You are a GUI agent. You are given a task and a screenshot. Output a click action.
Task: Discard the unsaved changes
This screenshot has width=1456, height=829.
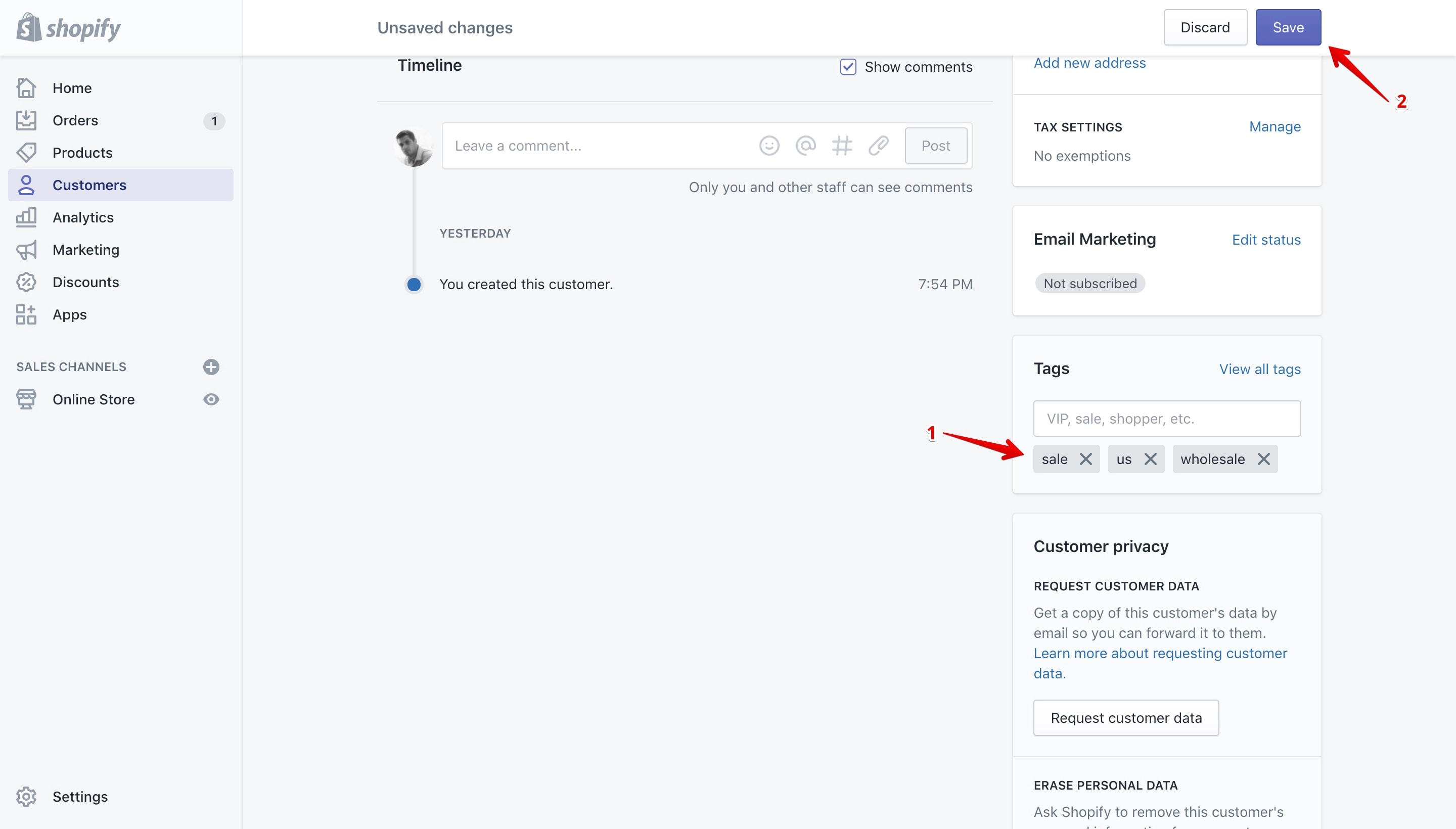tap(1205, 27)
